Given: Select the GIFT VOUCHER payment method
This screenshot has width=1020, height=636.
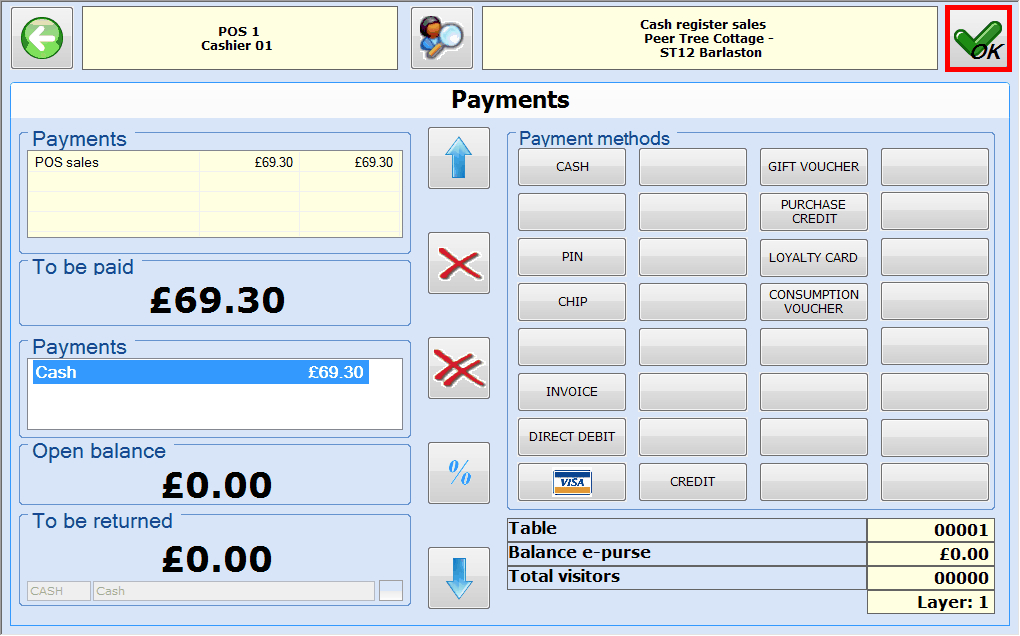Looking at the screenshot, I should [813, 167].
